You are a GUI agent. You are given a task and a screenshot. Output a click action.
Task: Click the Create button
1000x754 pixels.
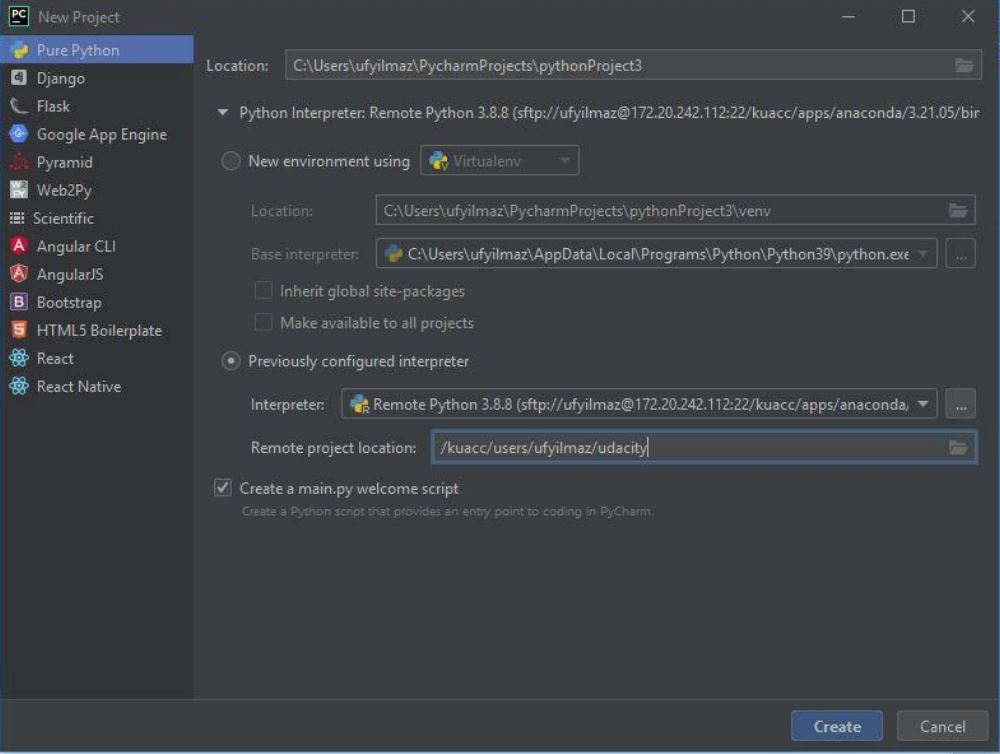836,726
